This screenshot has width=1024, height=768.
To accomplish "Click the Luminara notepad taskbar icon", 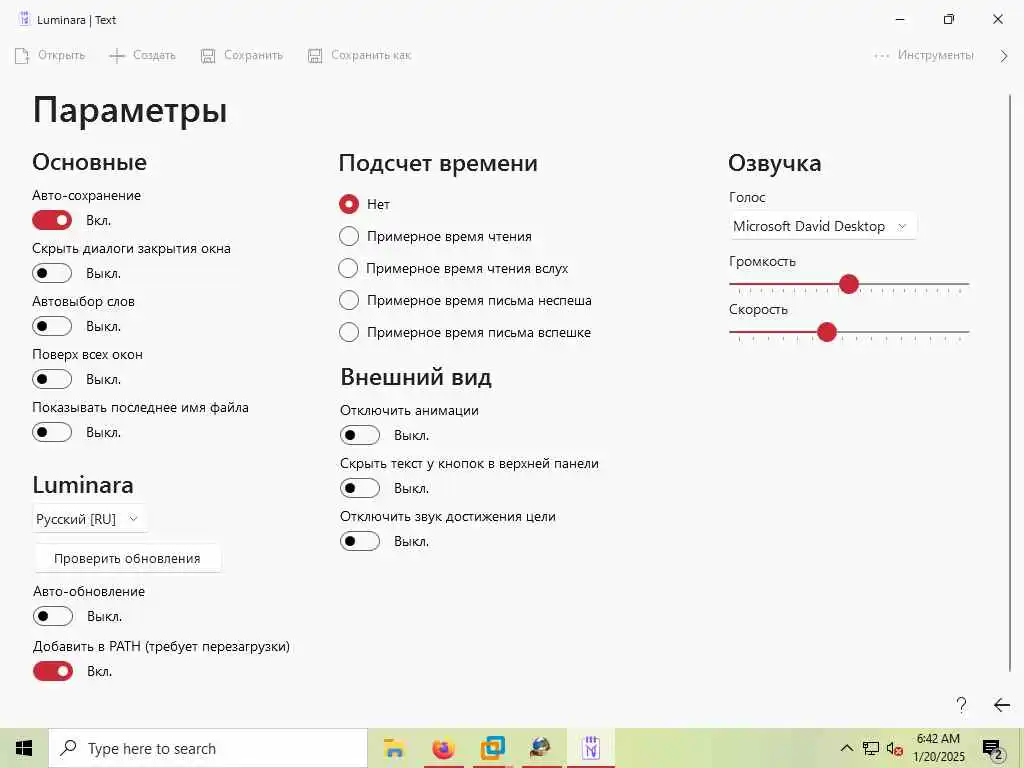I will tap(591, 748).
